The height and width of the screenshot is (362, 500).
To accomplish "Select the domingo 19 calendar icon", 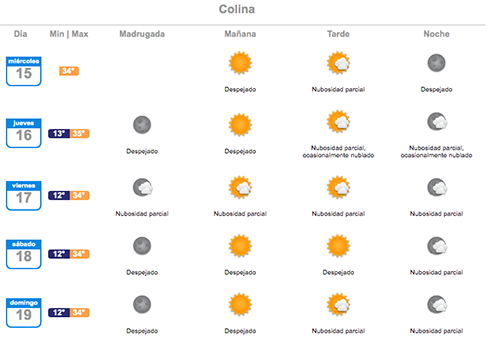I will [24, 313].
